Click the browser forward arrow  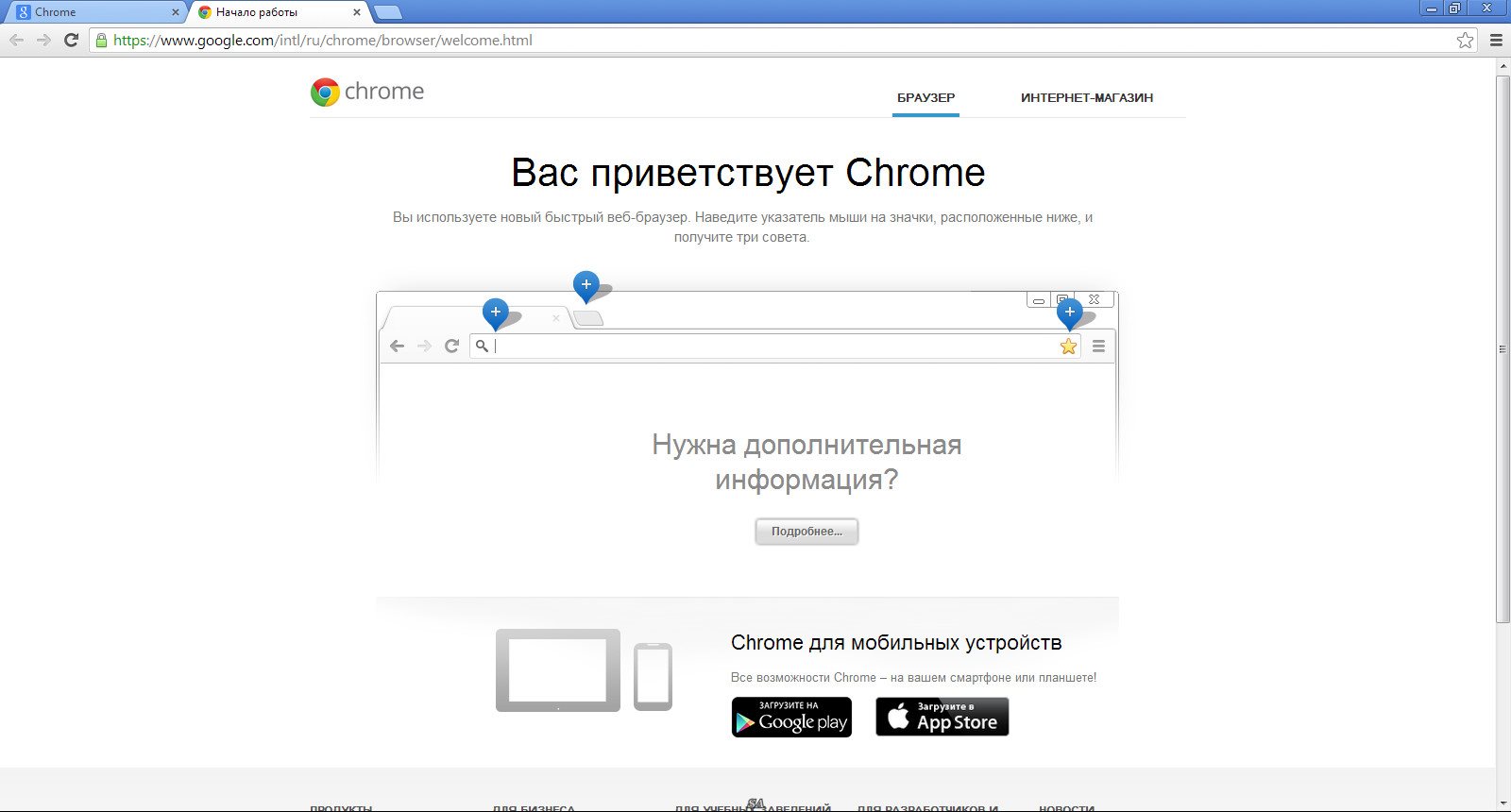[x=43, y=40]
